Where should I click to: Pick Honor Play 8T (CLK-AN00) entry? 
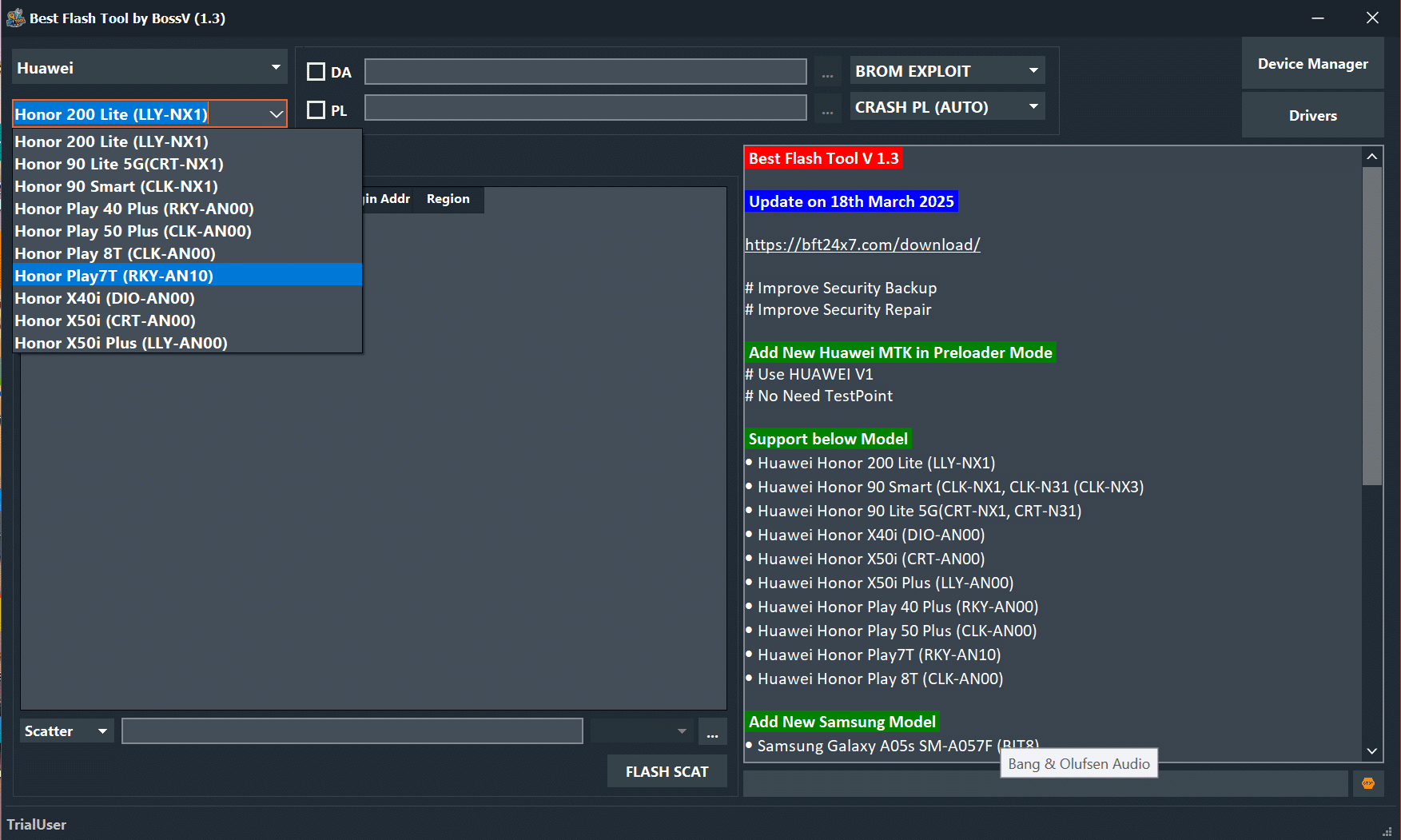pyautogui.click(x=188, y=253)
